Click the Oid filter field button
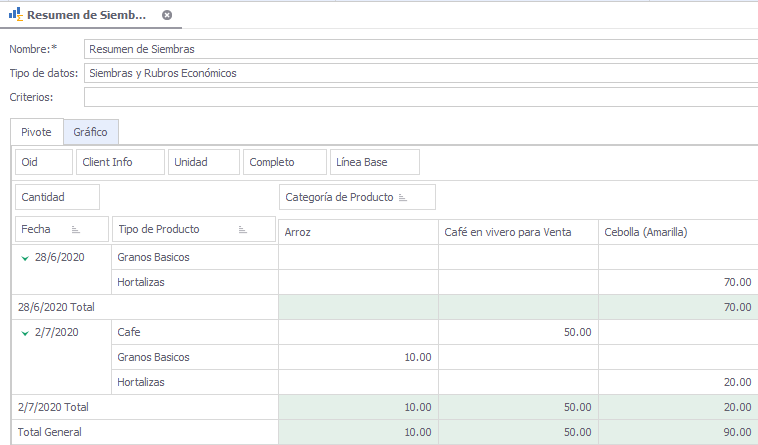This screenshot has height=445, width=758. pos(43,162)
